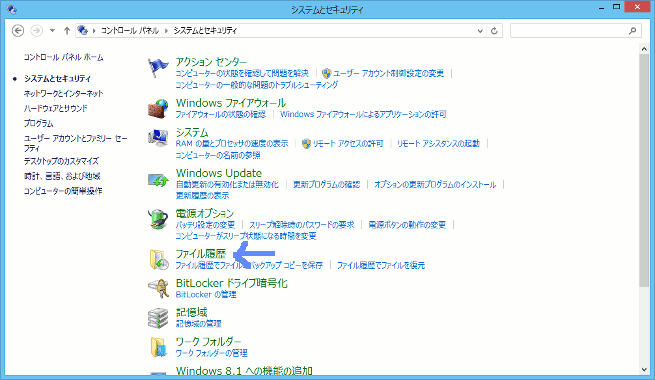Click 更新プログラムの確認 link
This screenshot has width=655, height=380.
coord(326,184)
